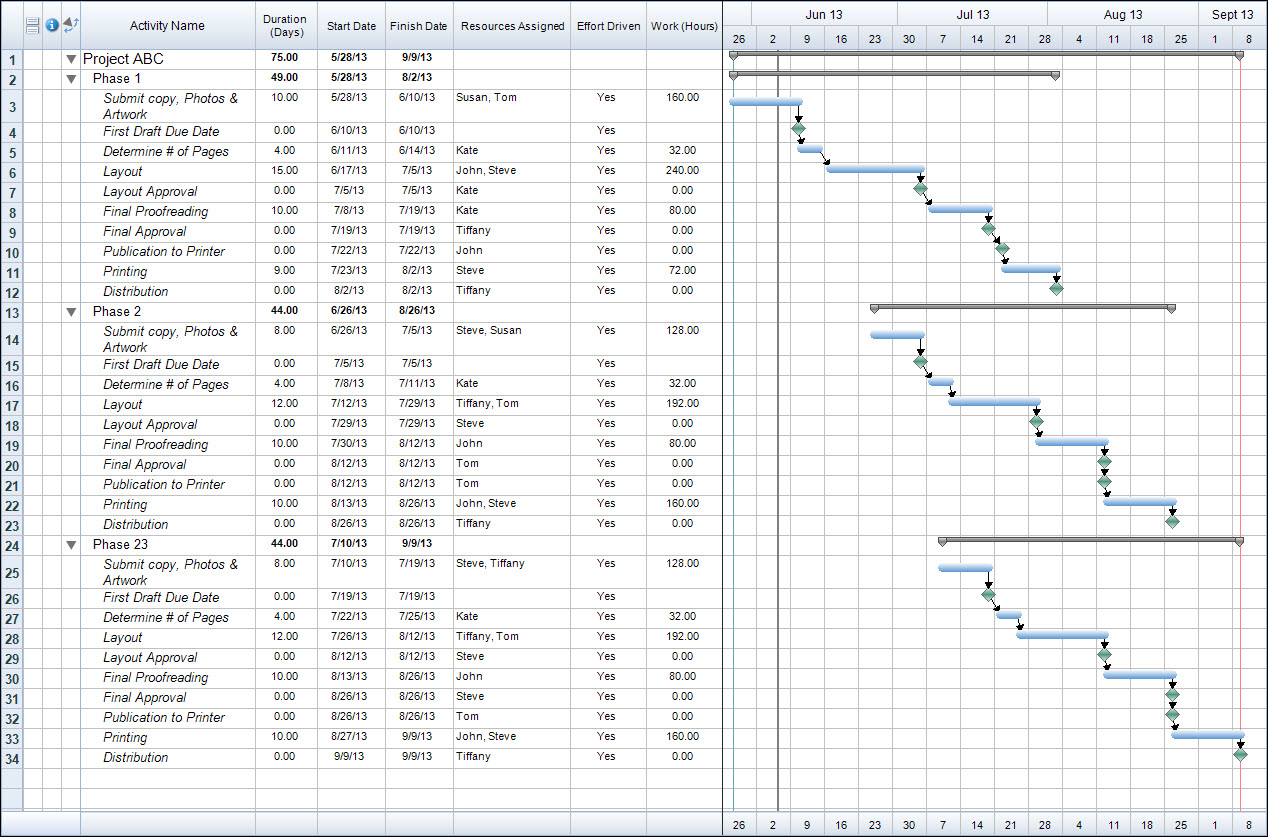Viewport: 1268px width, 837px height.
Task: Collapse the Project ABC summary row
Action: click(x=71, y=59)
